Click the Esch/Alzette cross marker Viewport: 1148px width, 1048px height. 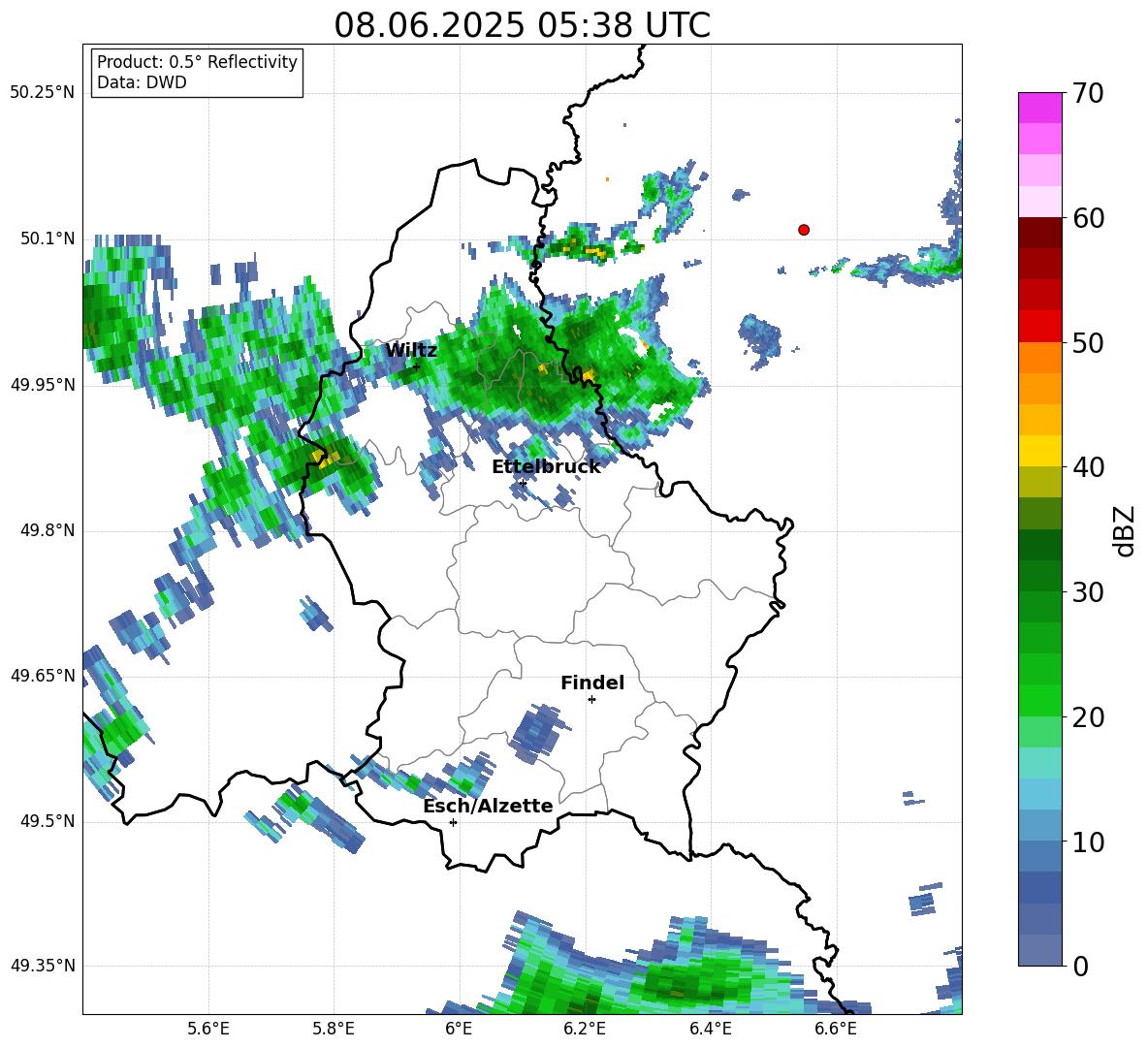(453, 822)
